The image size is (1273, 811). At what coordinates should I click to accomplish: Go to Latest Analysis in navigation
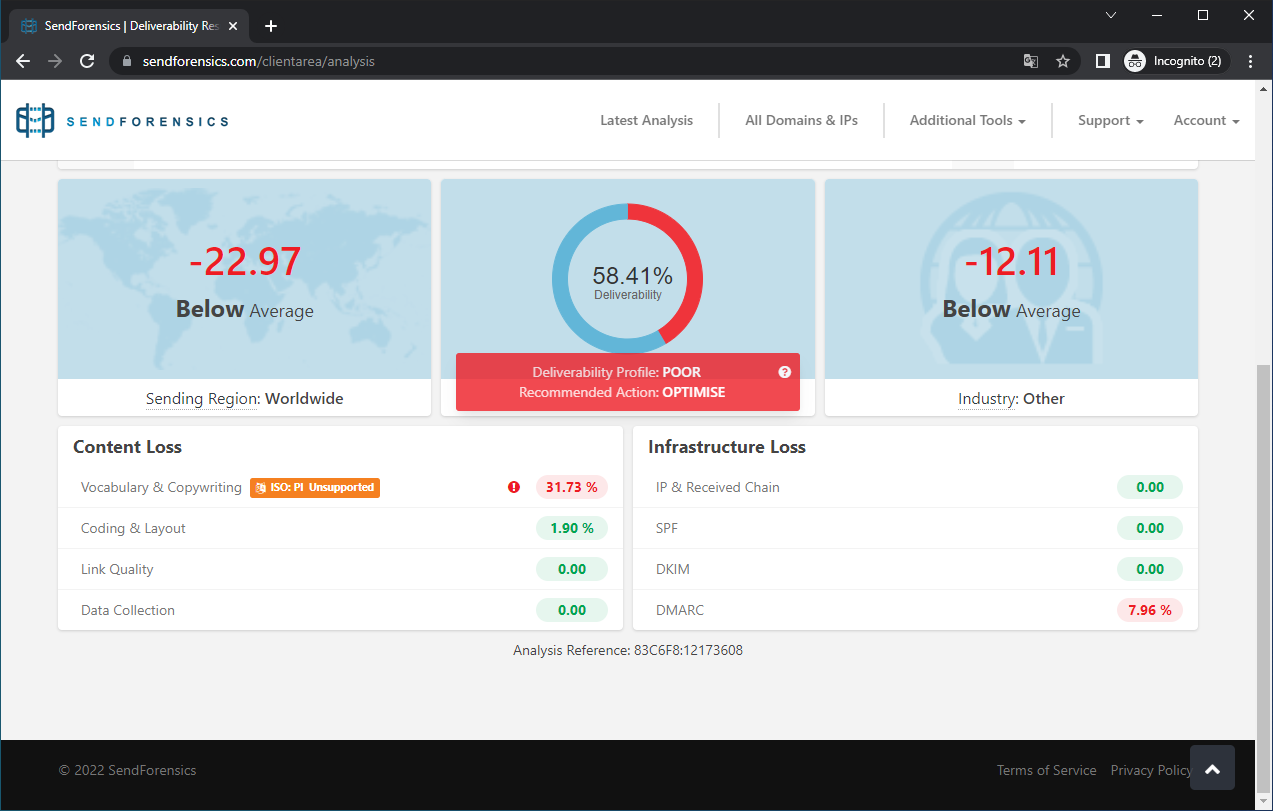[x=646, y=120]
